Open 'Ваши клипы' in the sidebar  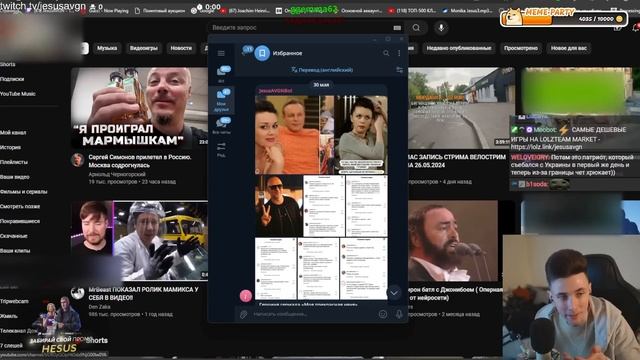click(x=15, y=251)
